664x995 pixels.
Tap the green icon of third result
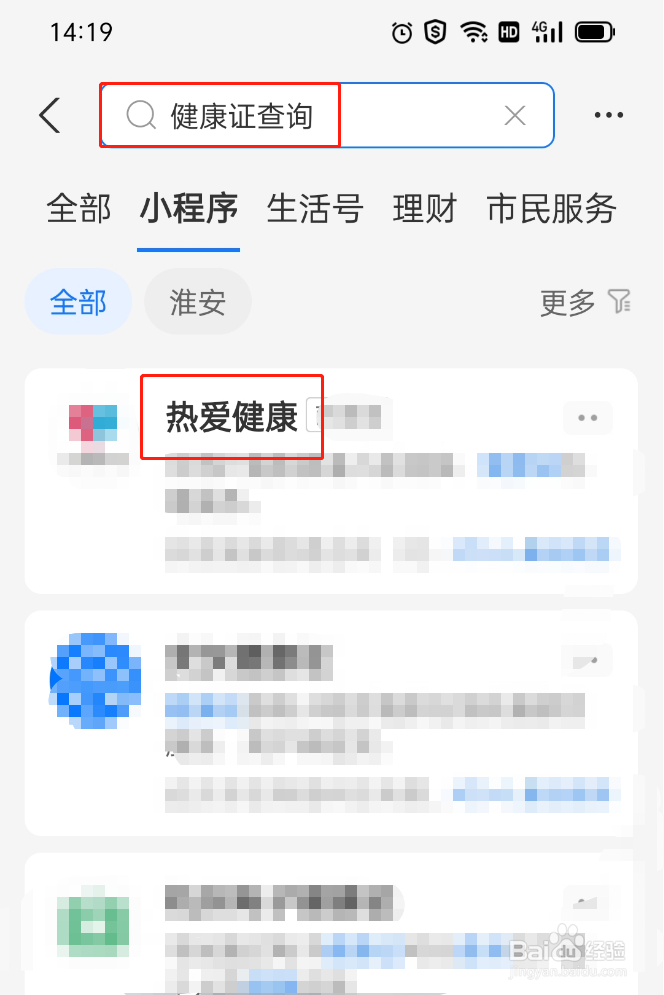point(93,921)
